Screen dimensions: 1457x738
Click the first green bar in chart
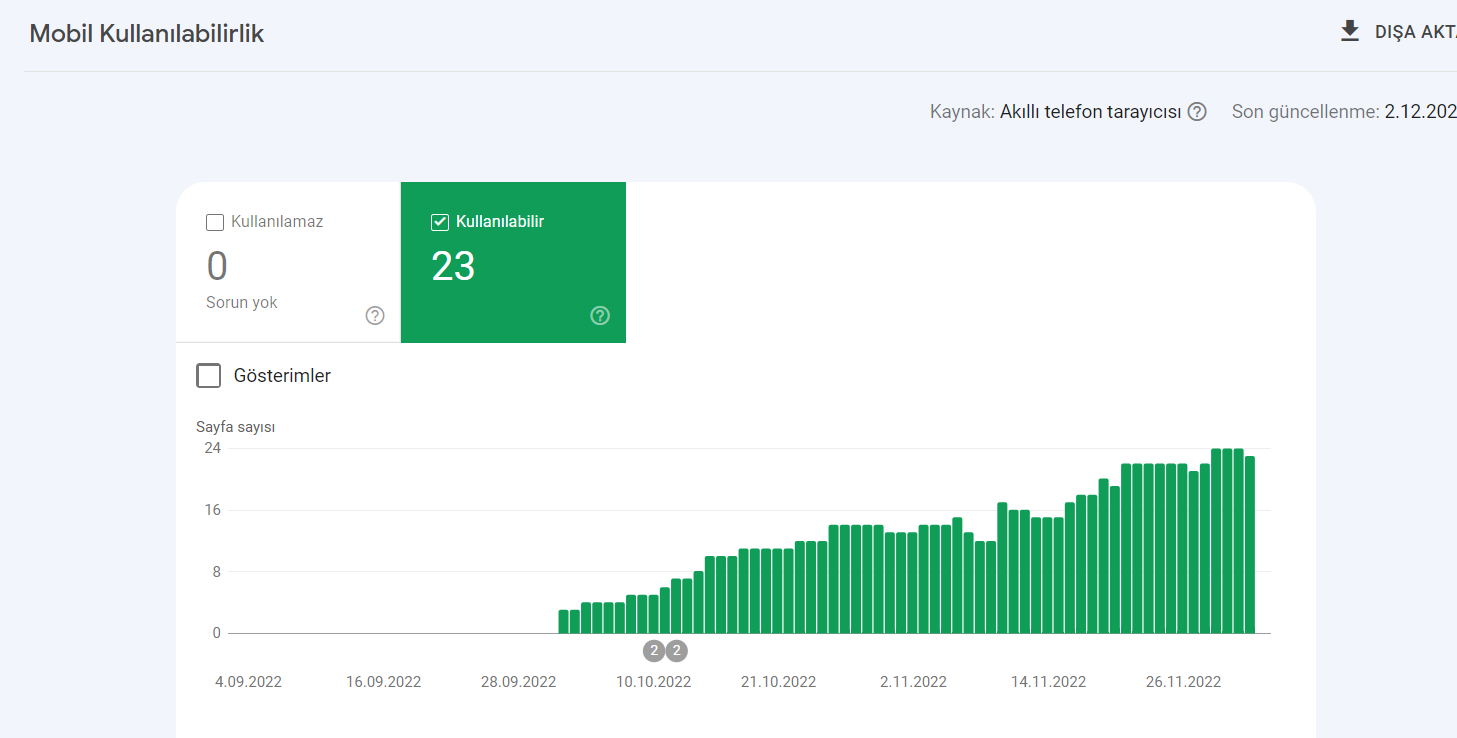click(x=564, y=621)
